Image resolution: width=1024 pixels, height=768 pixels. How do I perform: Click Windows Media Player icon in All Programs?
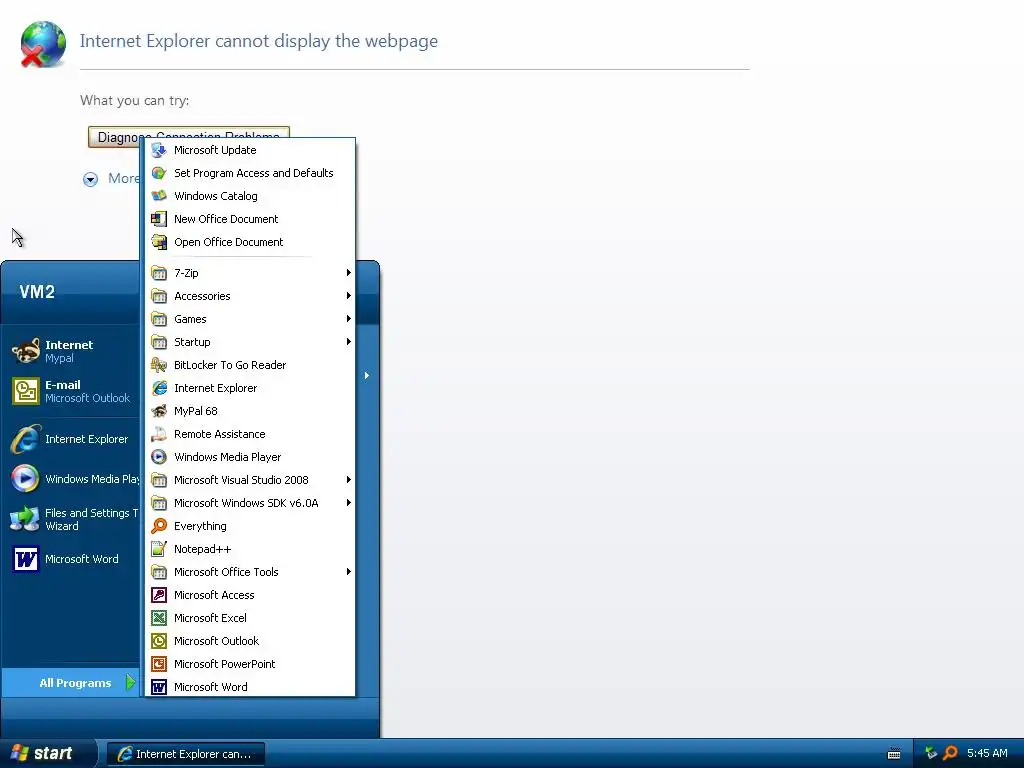pos(159,457)
